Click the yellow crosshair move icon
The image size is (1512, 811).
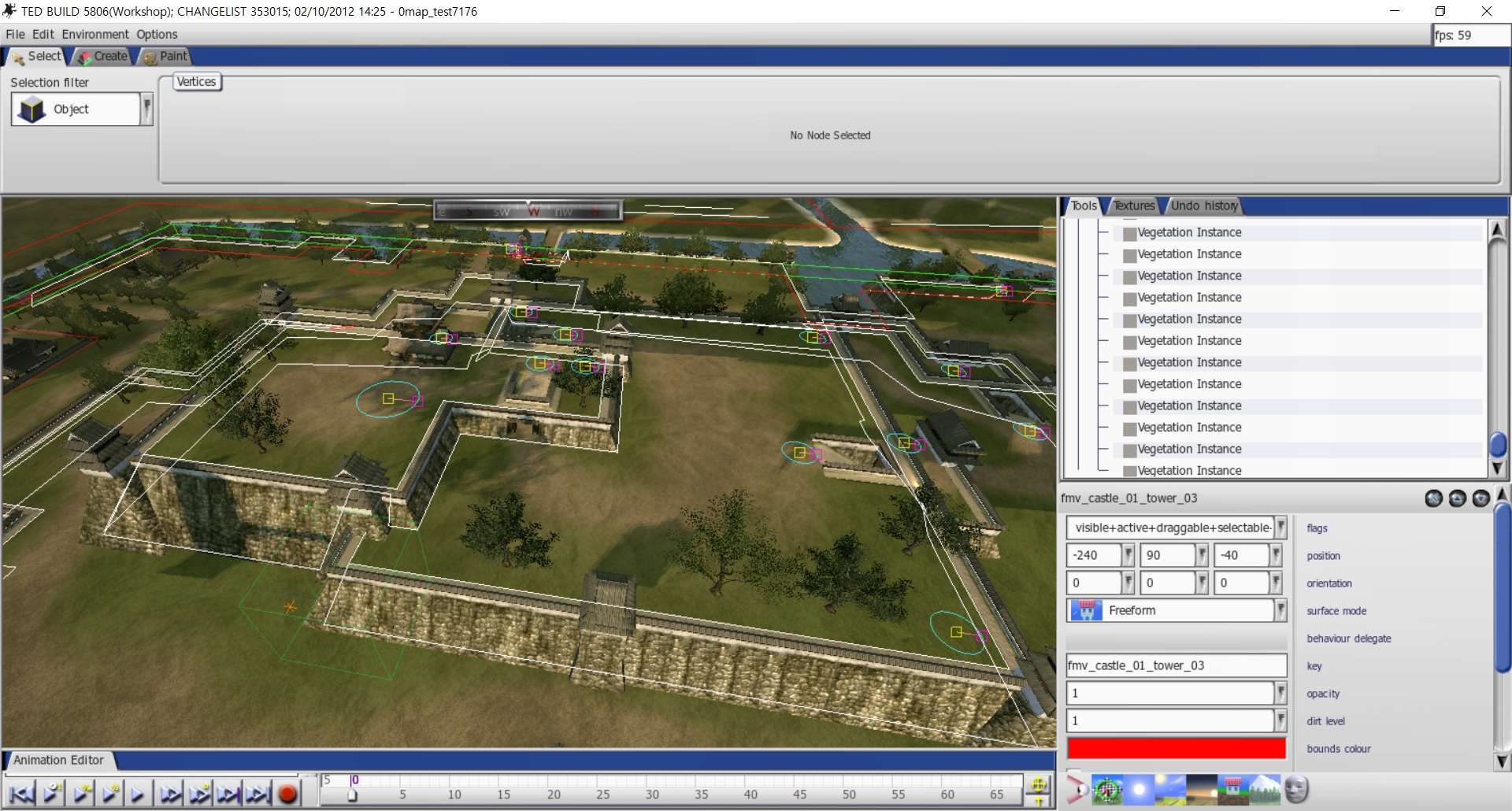point(1039,790)
